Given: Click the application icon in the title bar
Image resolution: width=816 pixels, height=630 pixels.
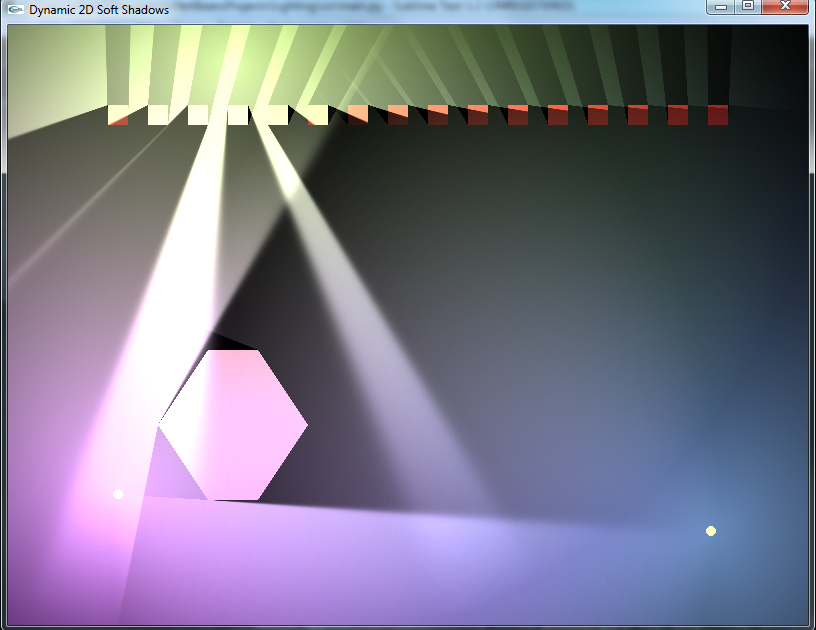Looking at the screenshot, I should point(13,7).
